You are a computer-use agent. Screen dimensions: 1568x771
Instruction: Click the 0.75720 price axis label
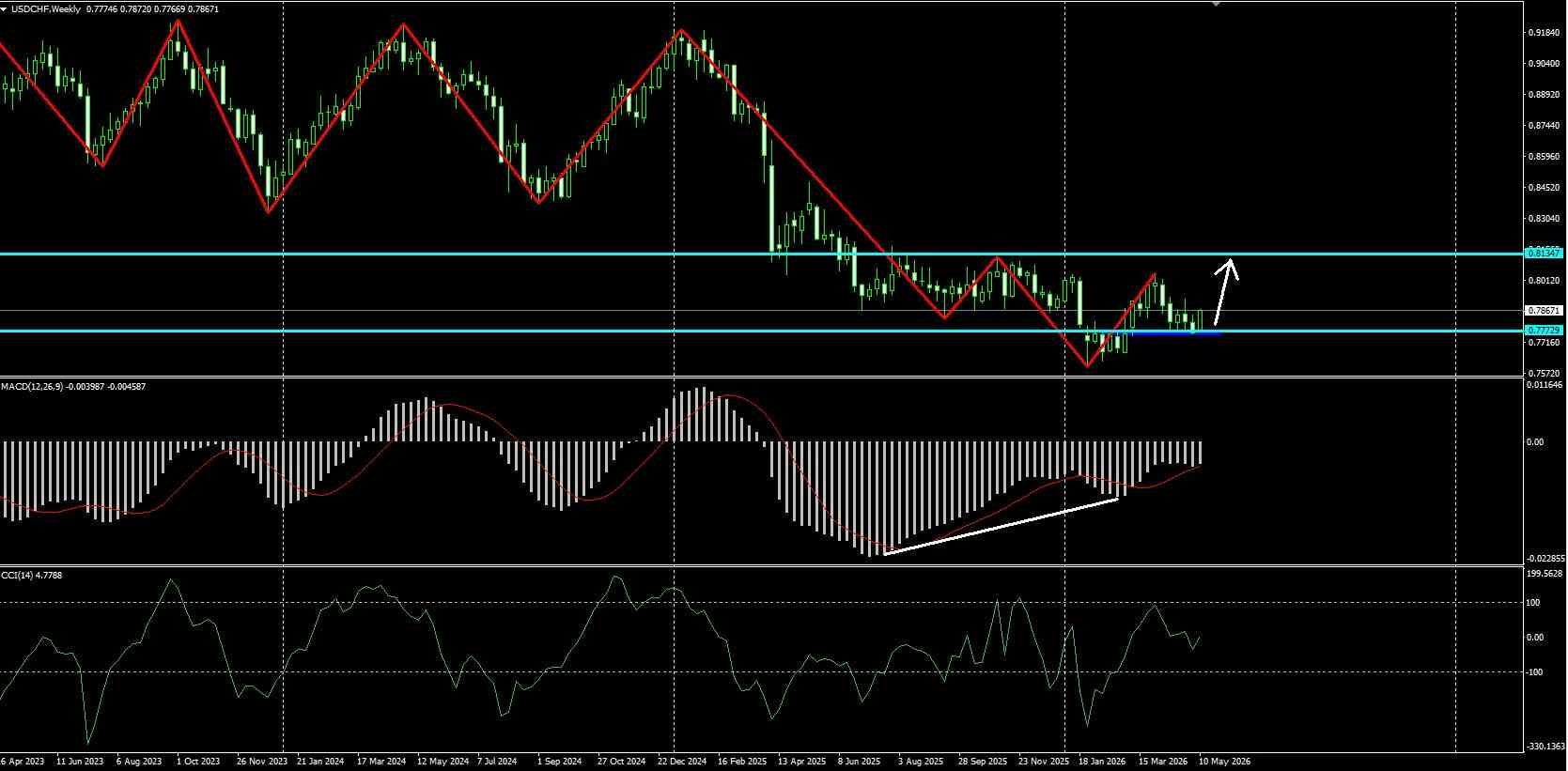[x=1545, y=374]
